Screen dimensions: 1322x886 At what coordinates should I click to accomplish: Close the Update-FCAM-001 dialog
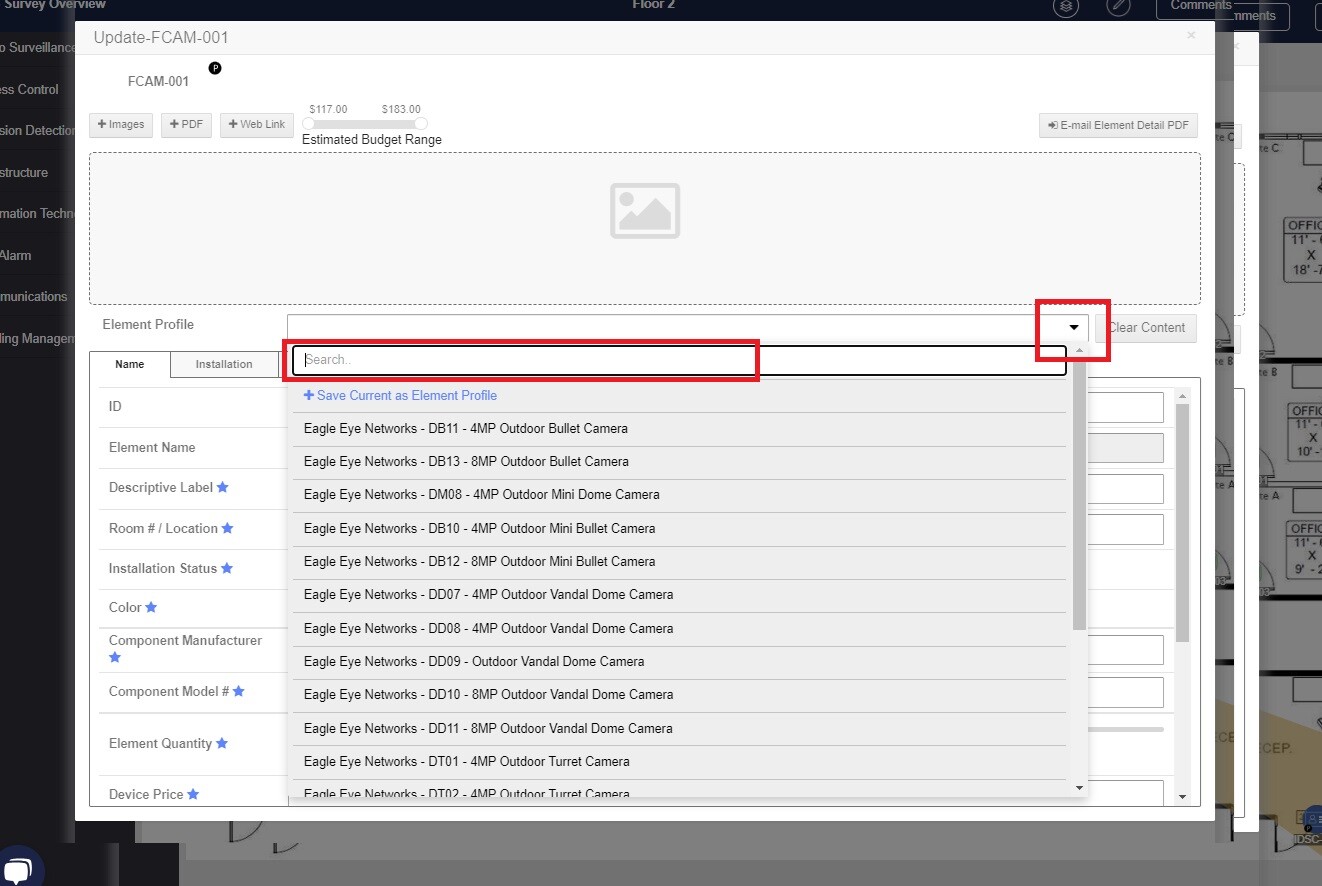(1190, 36)
